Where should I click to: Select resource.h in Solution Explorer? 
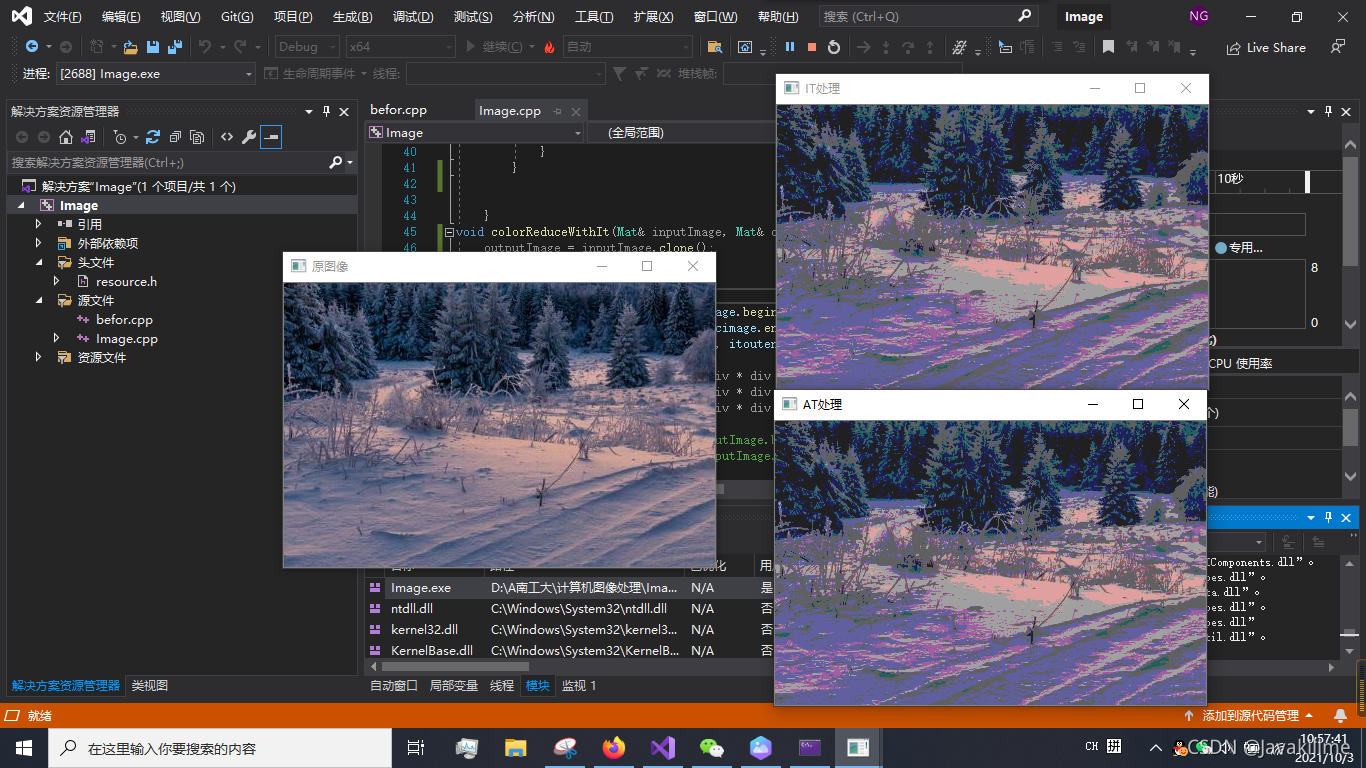(x=126, y=281)
